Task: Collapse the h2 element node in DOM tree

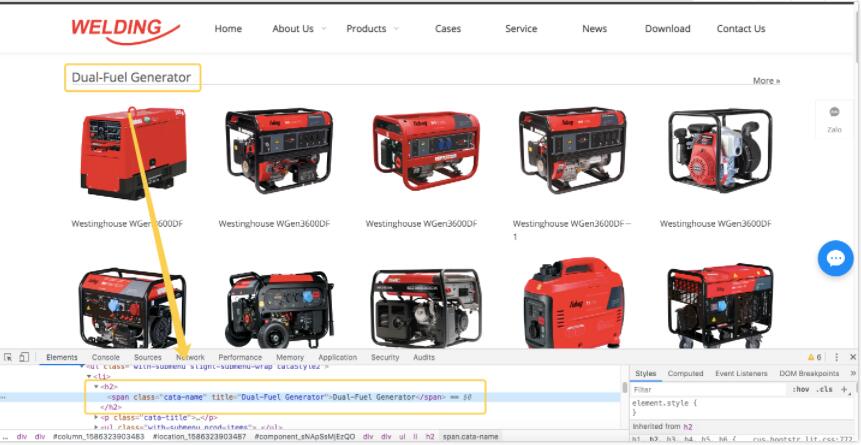Action: [x=97, y=386]
